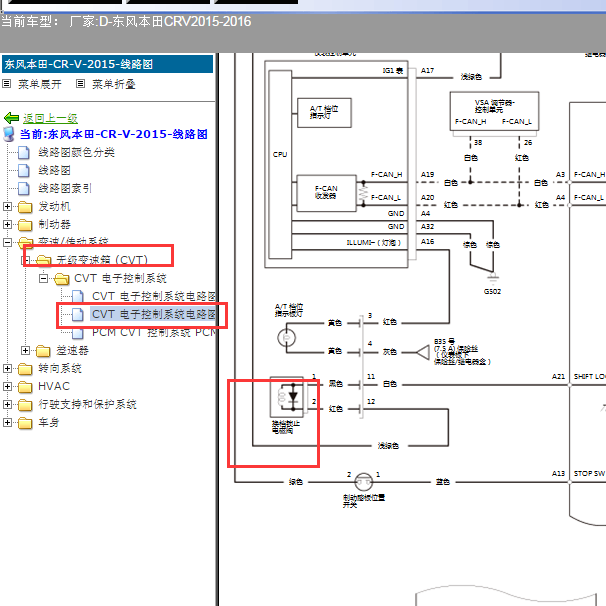This screenshot has width=606, height=606.
Task: Click the 换档锁止电磁阀 symbol in diagram
Action: pyautogui.click(x=286, y=397)
